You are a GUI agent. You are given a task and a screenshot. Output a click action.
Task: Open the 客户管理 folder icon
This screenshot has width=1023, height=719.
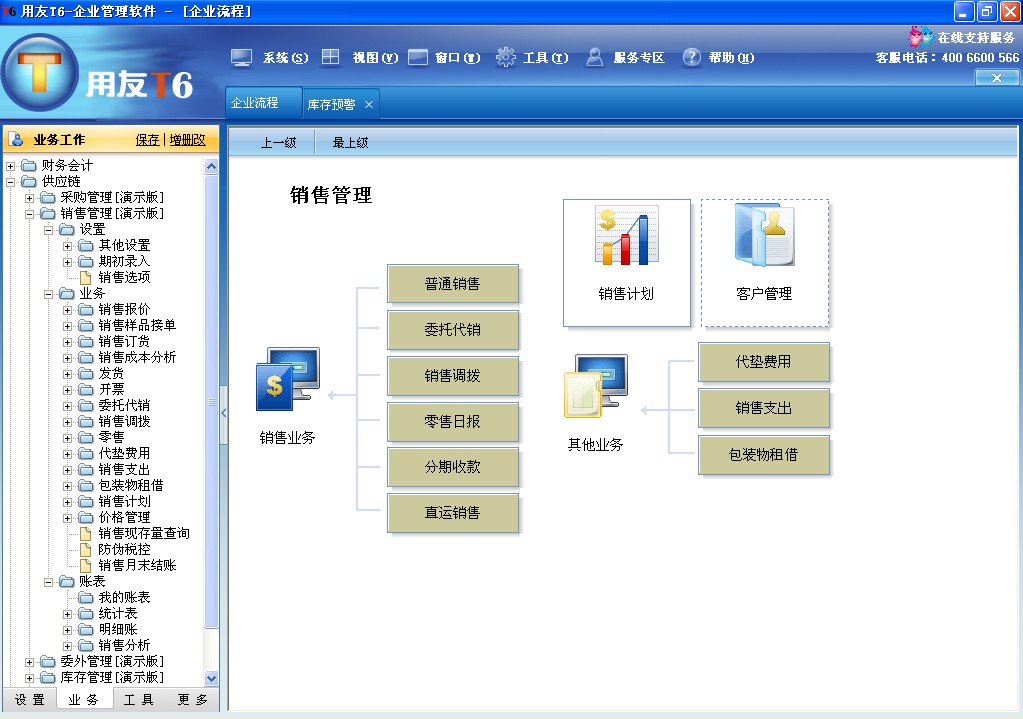click(764, 236)
